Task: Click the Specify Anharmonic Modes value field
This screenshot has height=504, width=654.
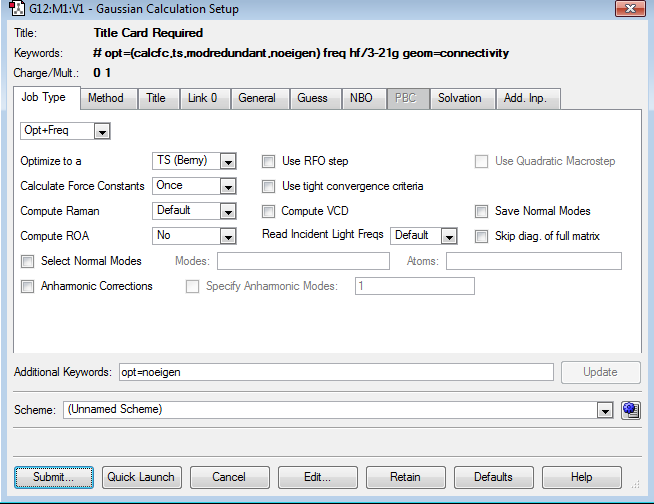Action: click(415, 286)
